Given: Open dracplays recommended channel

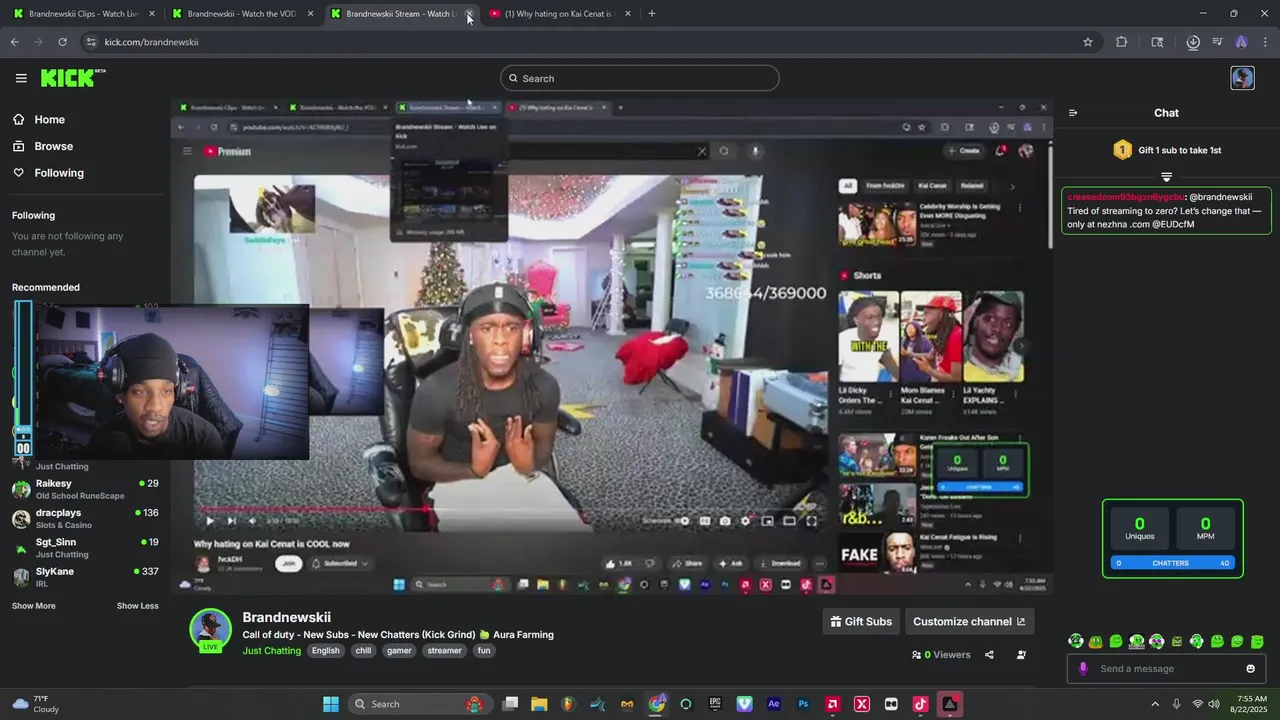Looking at the screenshot, I should pyautogui.click(x=85, y=518).
